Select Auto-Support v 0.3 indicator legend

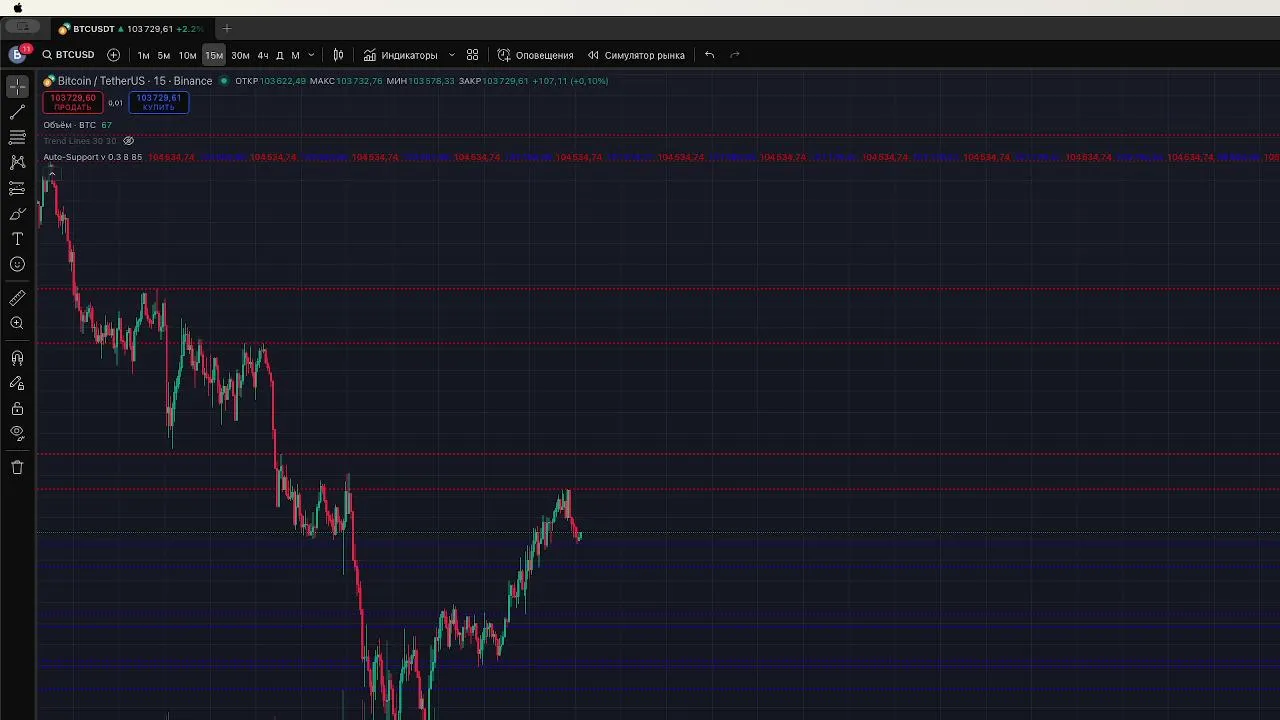coord(92,157)
